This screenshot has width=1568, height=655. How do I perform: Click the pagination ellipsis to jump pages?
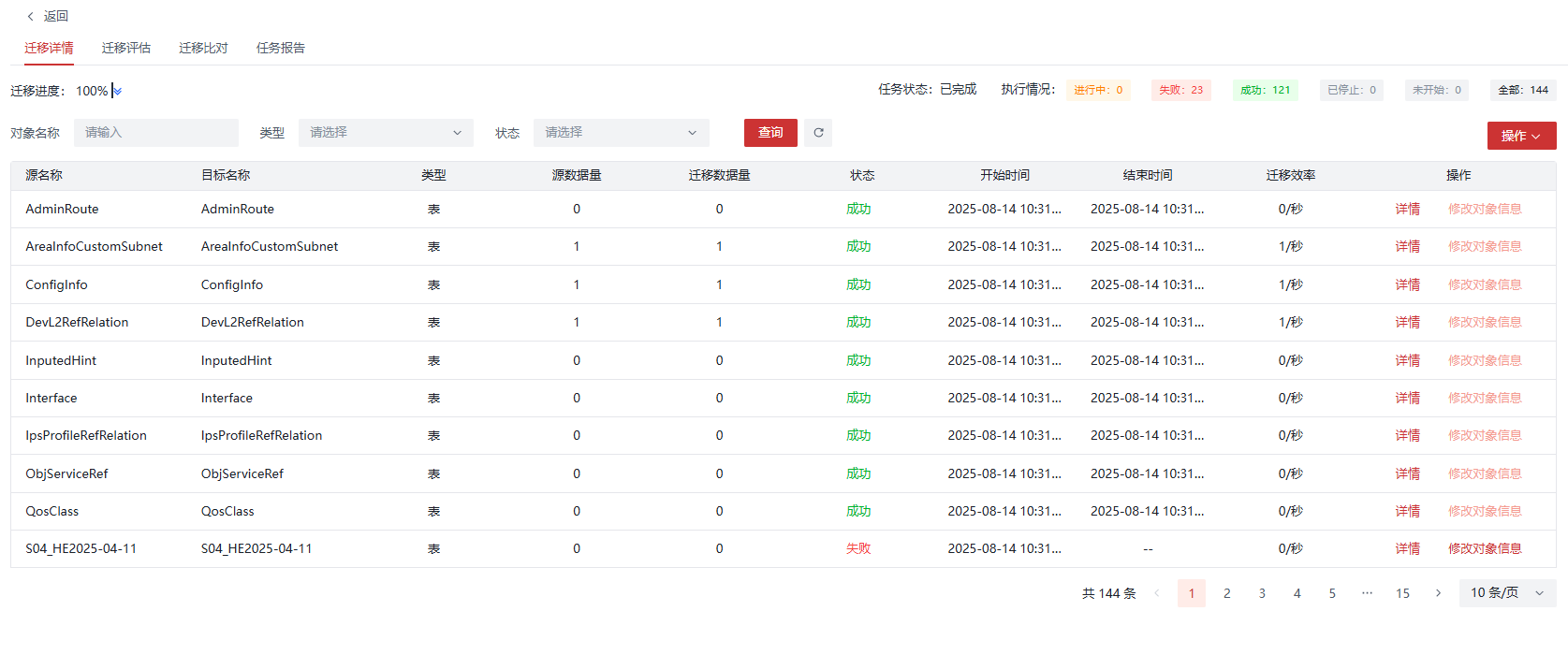(1367, 593)
